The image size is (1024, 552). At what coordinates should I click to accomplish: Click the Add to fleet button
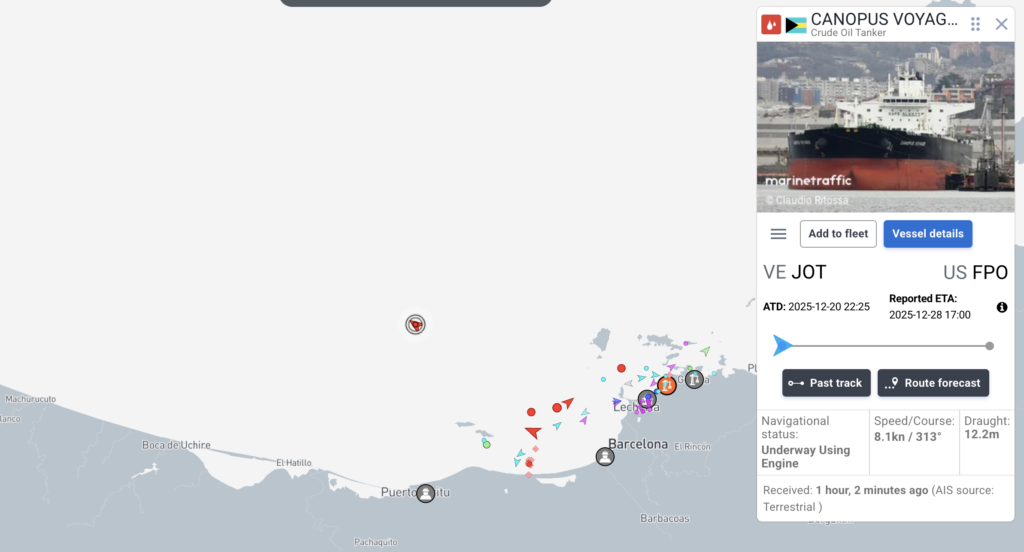[838, 234]
